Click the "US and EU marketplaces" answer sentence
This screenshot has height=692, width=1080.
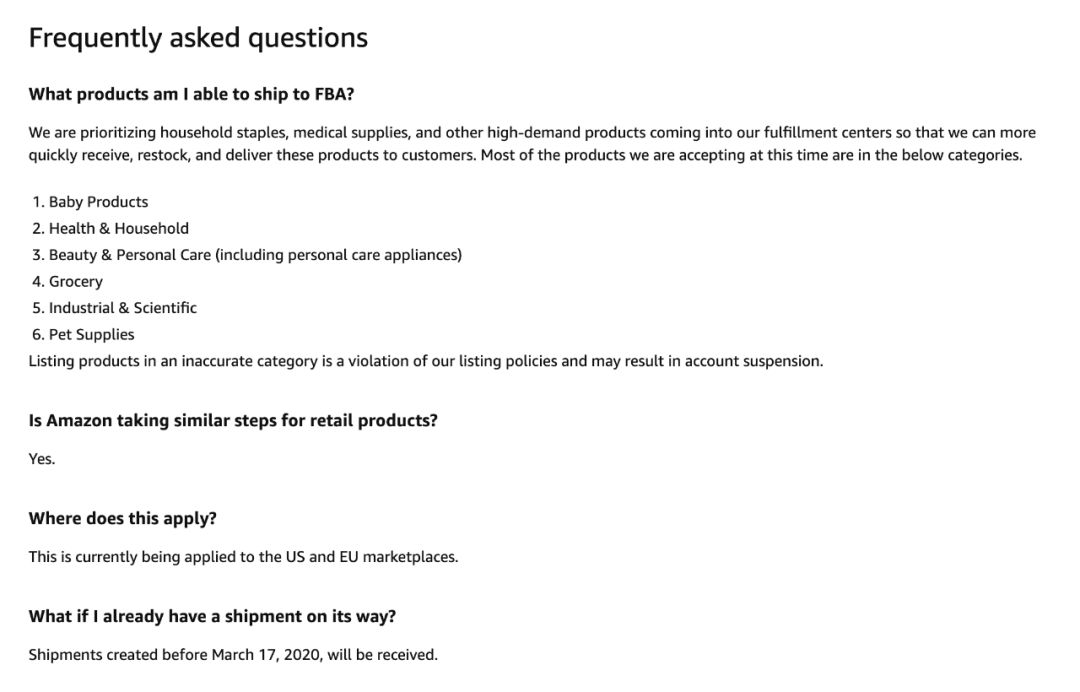tap(358, 557)
